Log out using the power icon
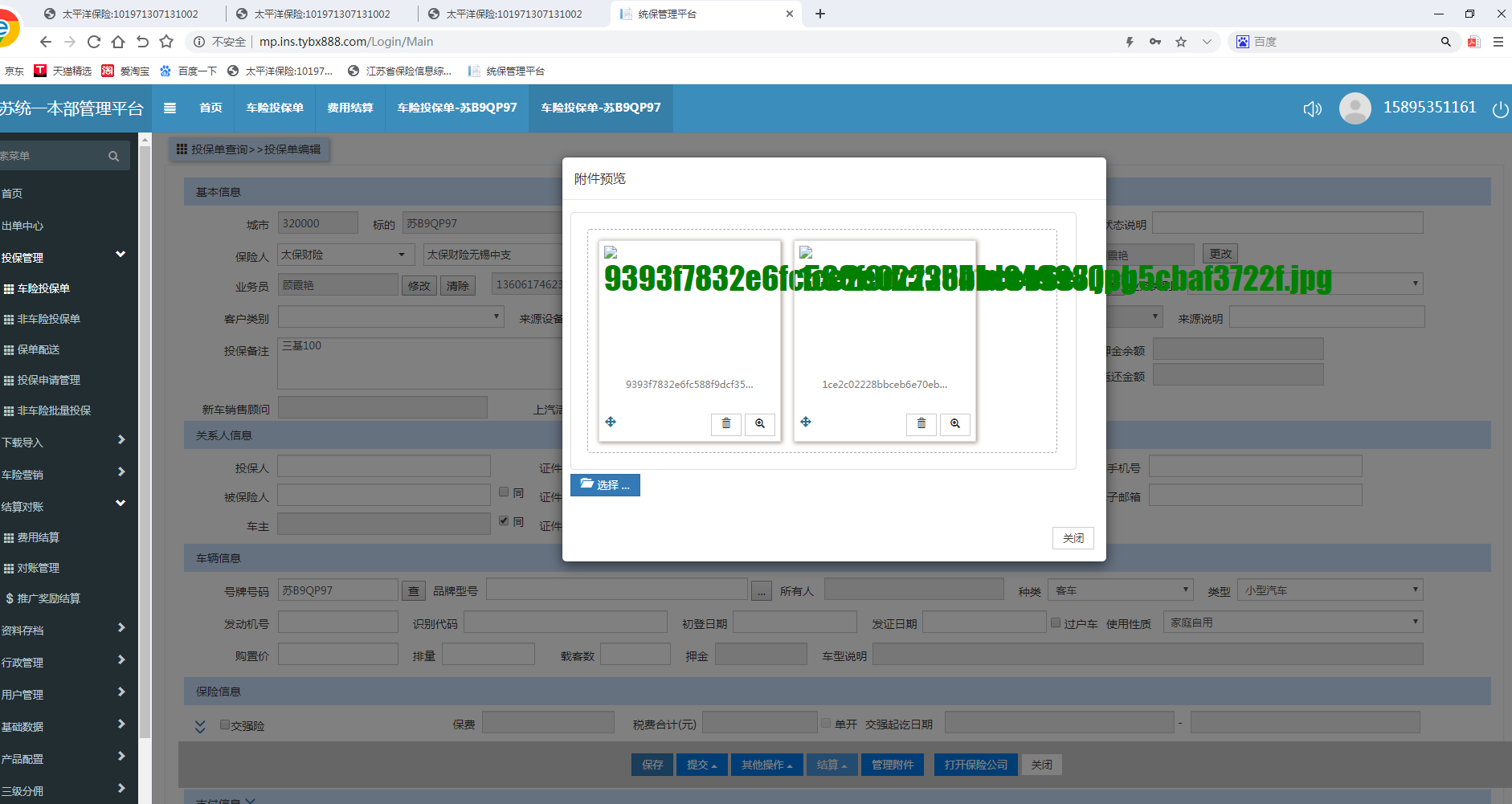This screenshot has height=804, width=1512. tap(1500, 109)
